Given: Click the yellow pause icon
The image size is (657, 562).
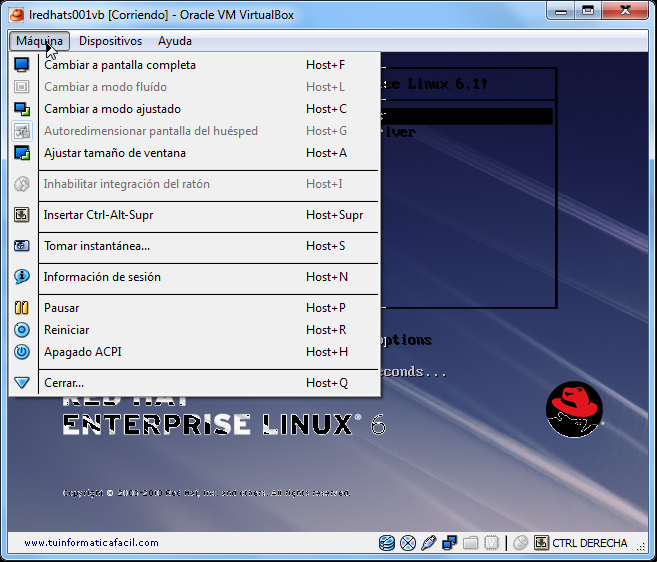Looking at the screenshot, I should (22, 308).
